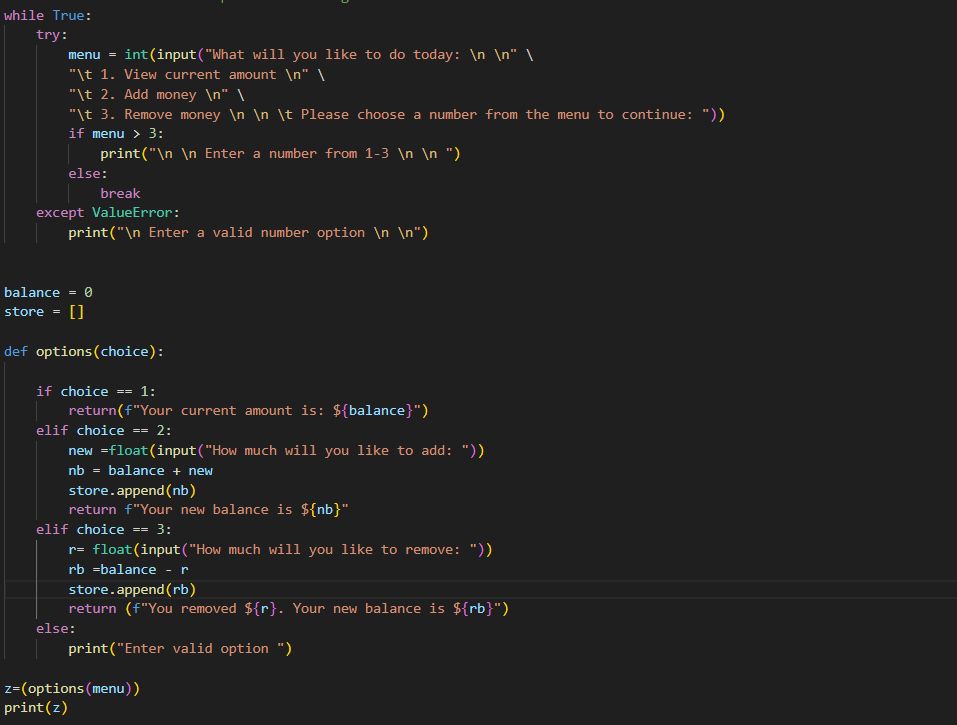Select the 'elif choice == 3:' line
The width and height of the screenshot is (957, 725).
click(104, 530)
